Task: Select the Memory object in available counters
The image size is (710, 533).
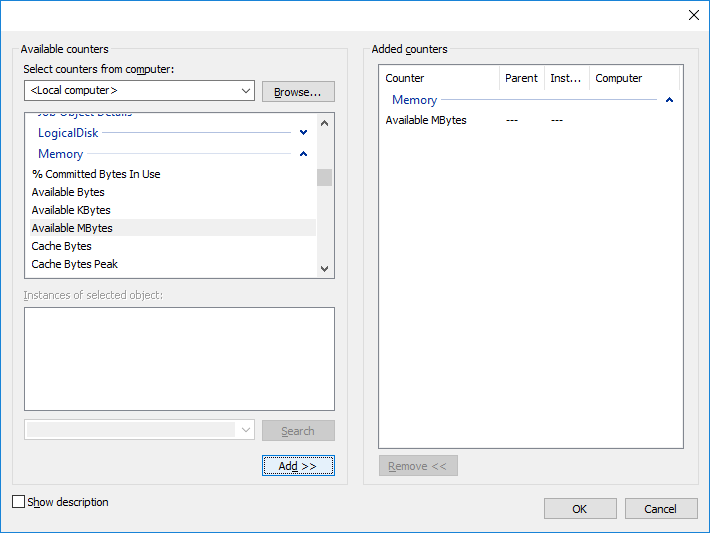Action: coord(60,154)
